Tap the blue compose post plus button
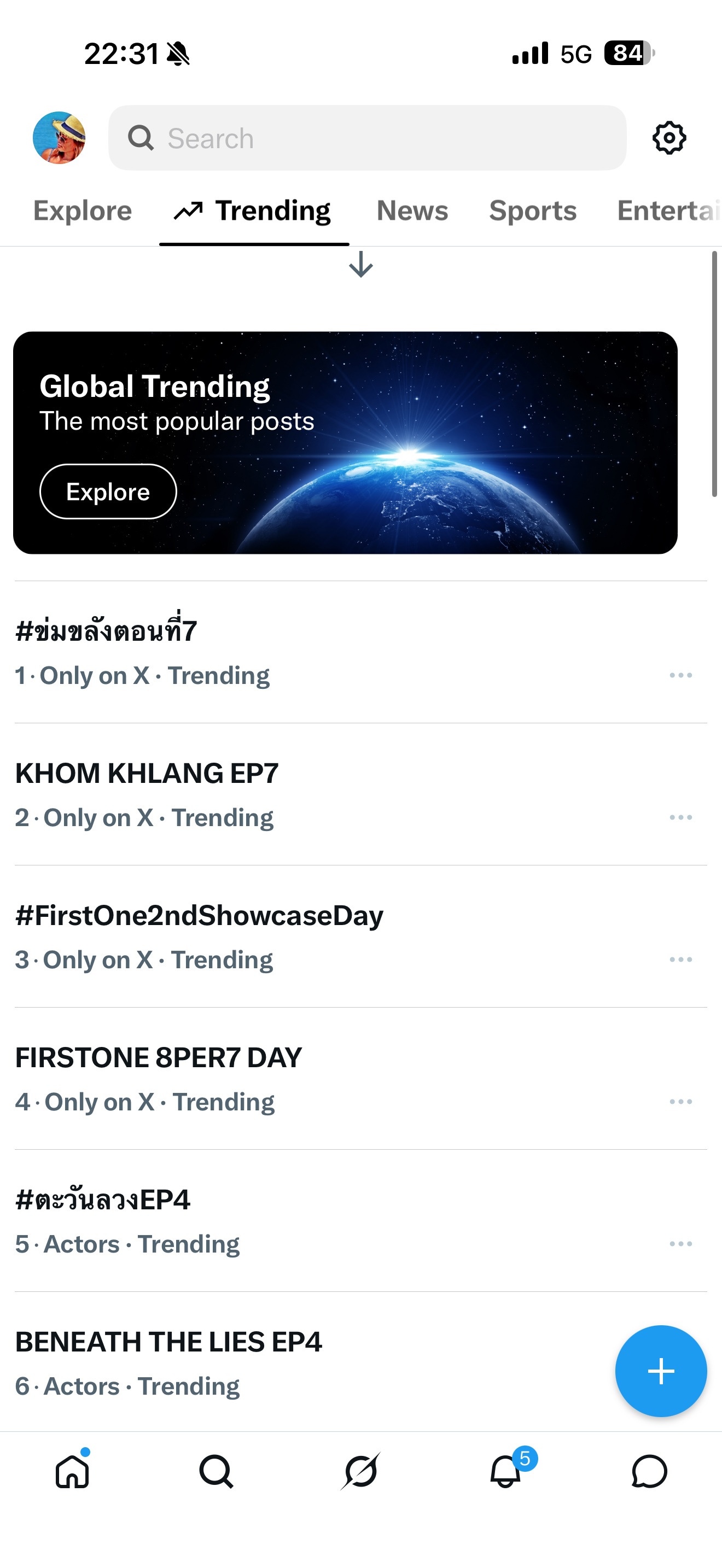 coord(661,1371)
